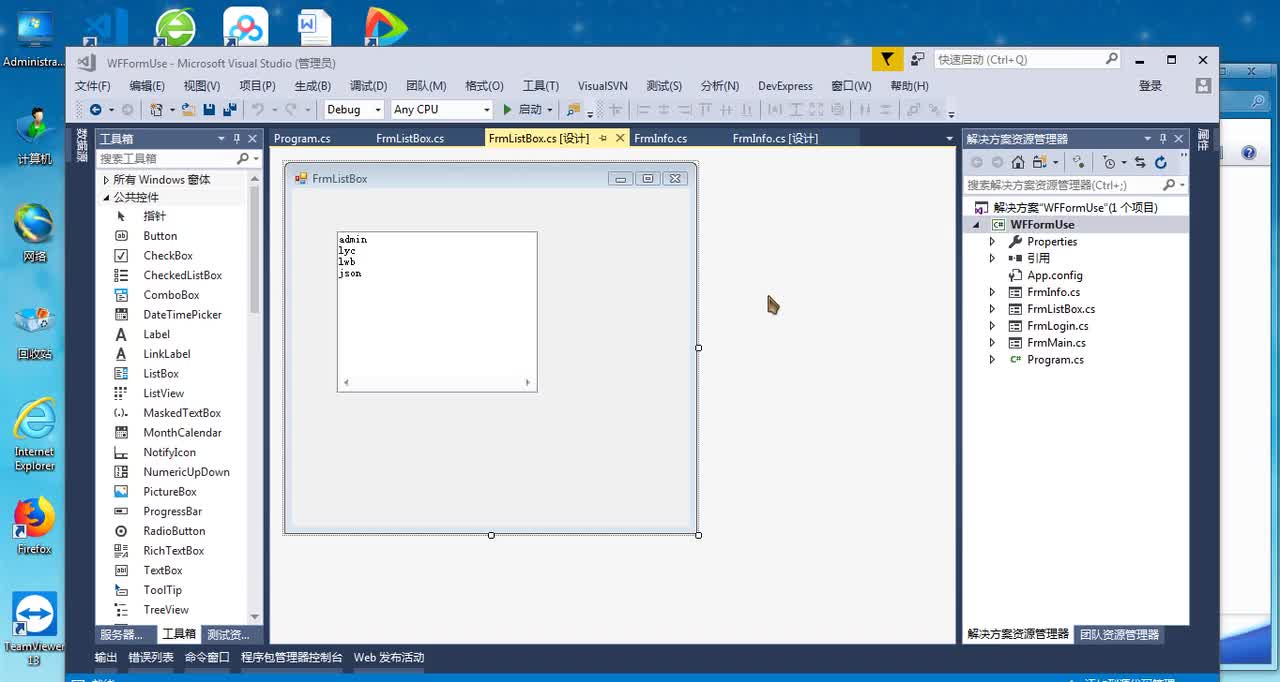Select the Button control in toolbox
The height and width of the screenshot is (682, 1280).
(x=160, y=236)
